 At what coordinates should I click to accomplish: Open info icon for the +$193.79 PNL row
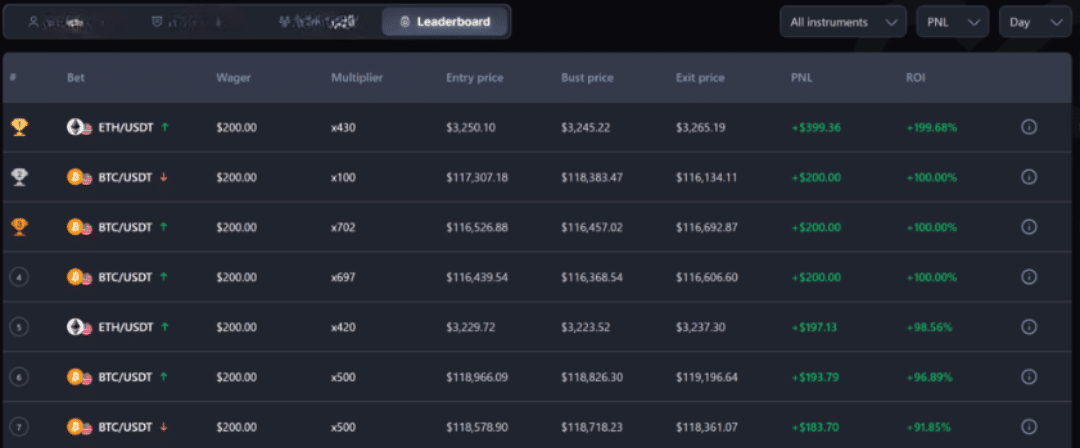[x=1028, y=377]
